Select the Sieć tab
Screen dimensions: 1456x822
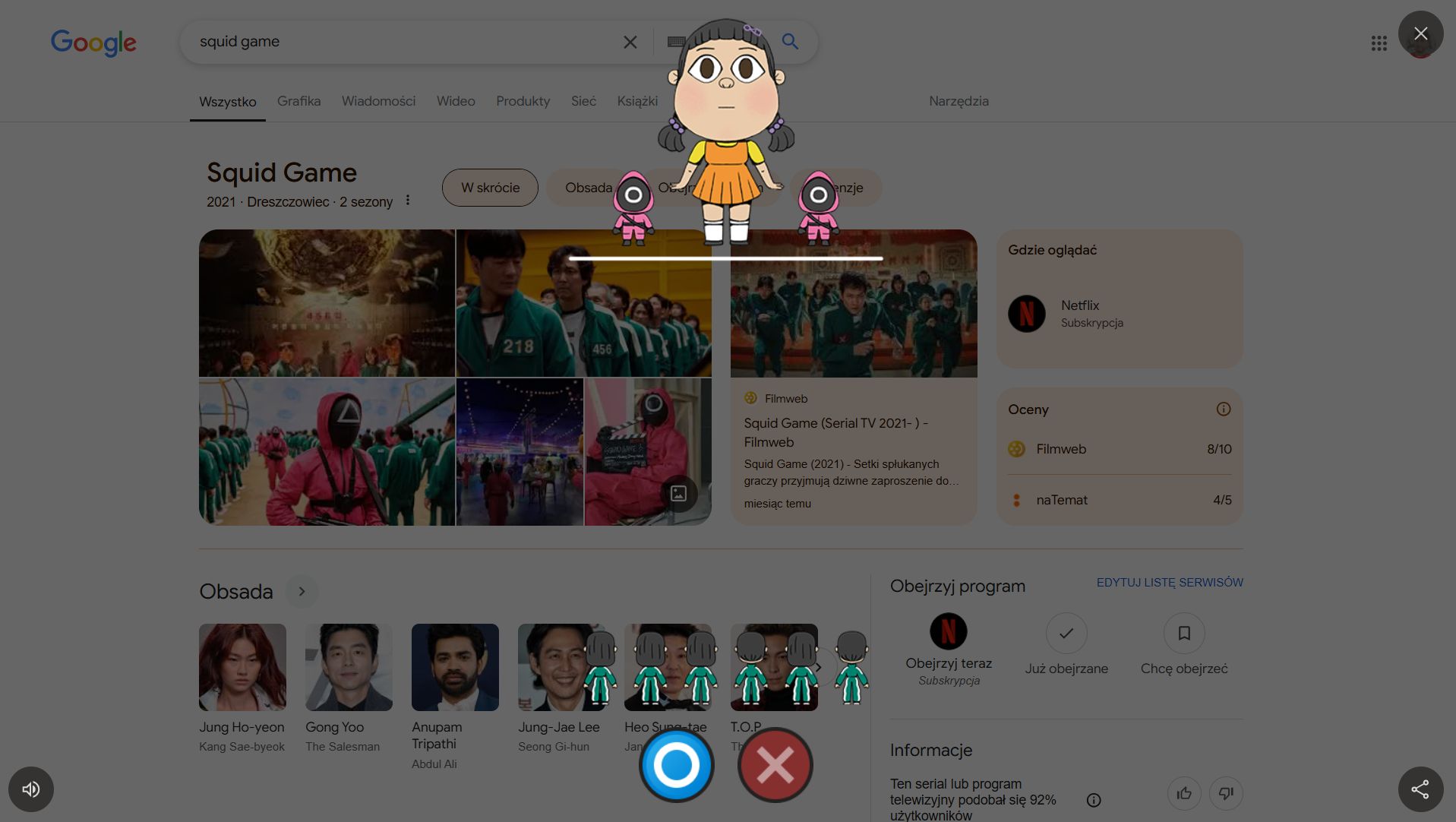coord(583,101)
